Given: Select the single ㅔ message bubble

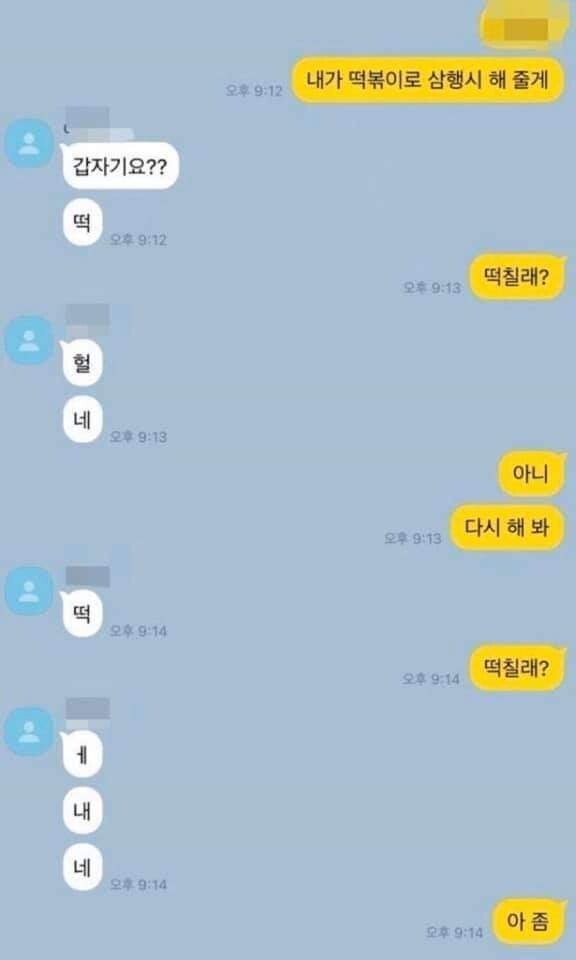Looking at the screenshot, I should click(x=82, y=754).
